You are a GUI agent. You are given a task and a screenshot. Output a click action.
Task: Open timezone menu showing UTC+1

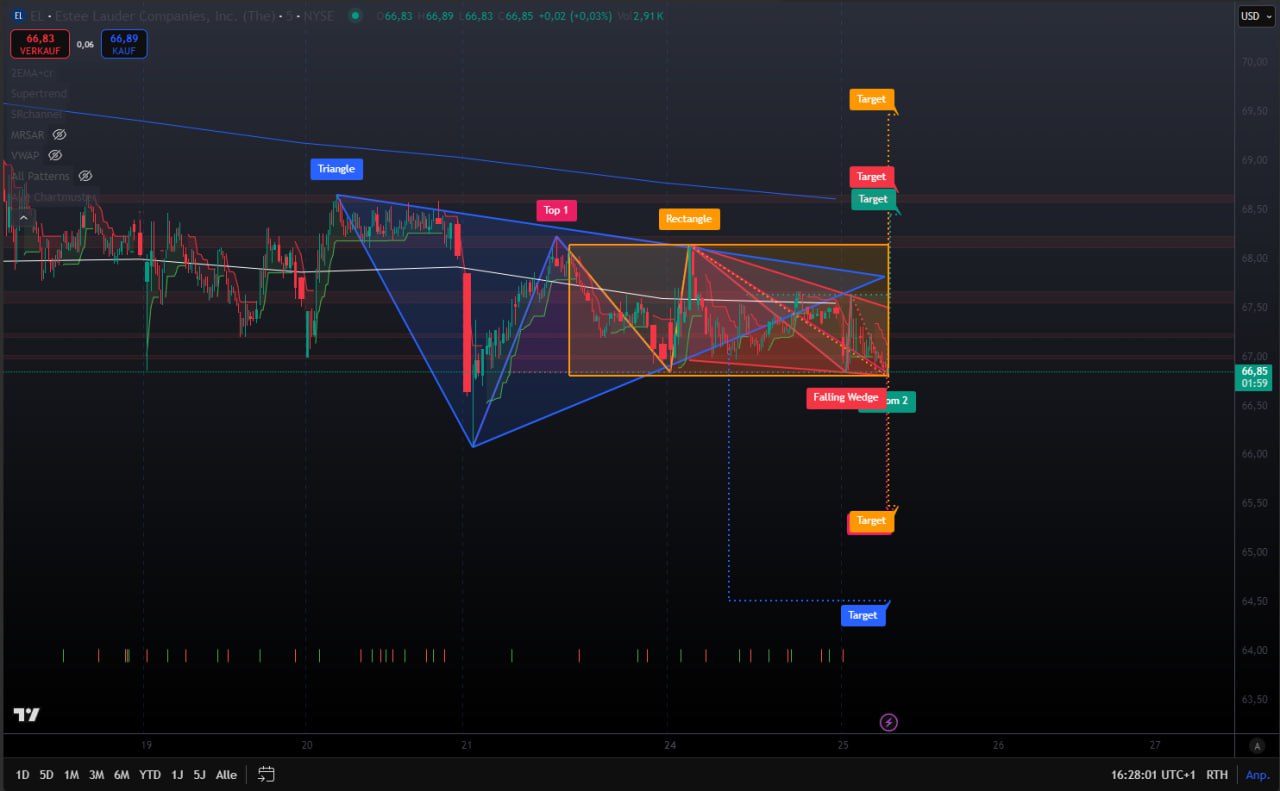point(1153,774)
